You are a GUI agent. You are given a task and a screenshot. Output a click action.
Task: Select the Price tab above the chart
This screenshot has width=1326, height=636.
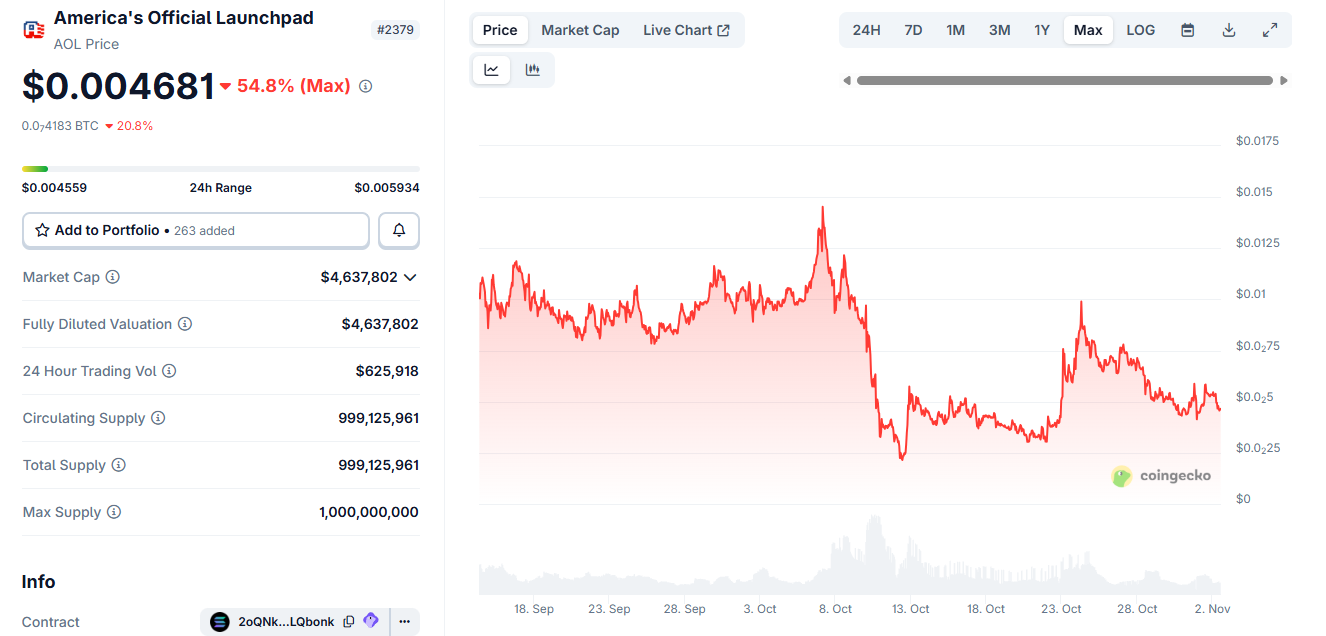pyautogui.click(x=499, y=30)
